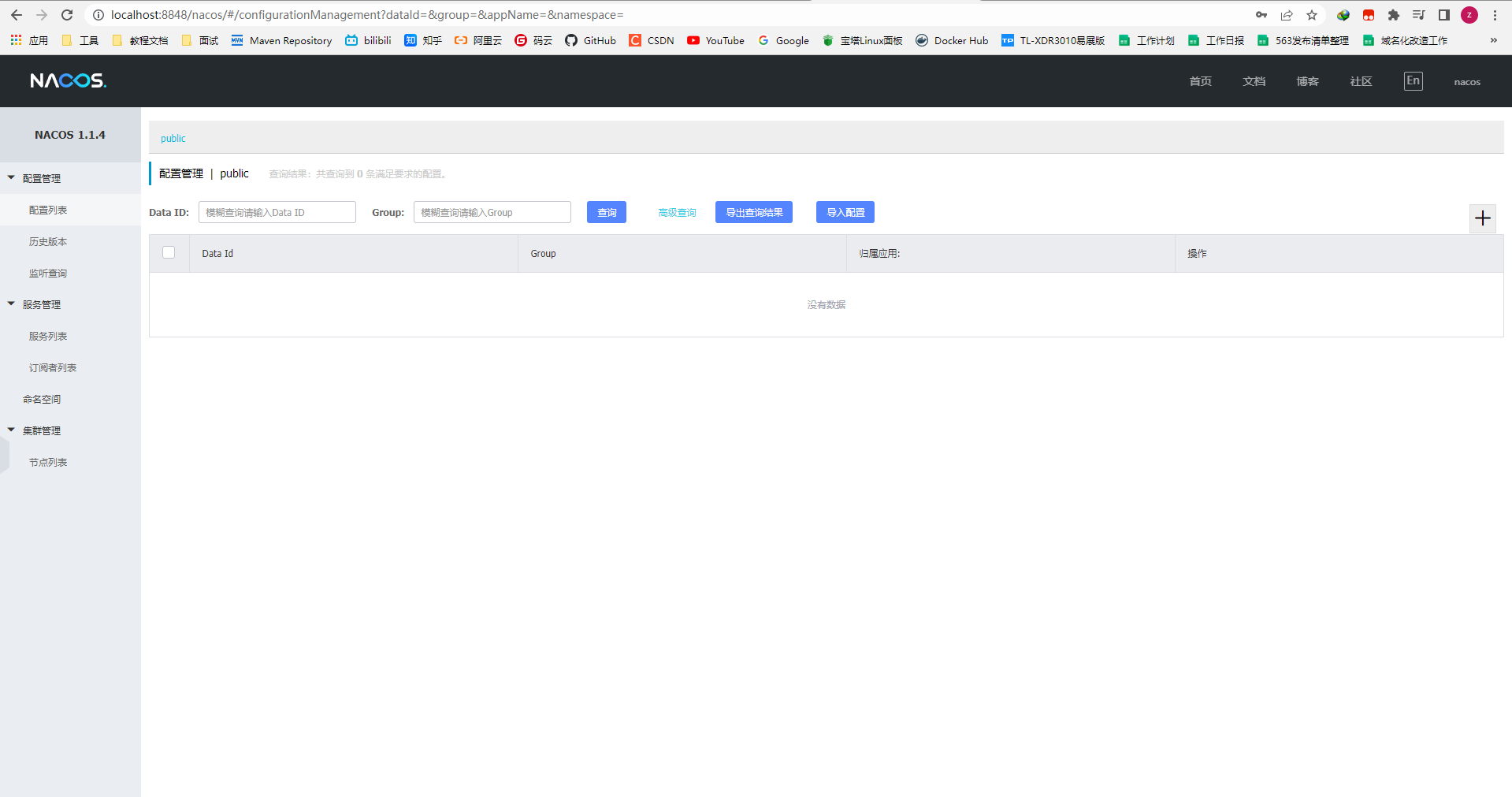
Task: Open the 码云 bookmark
Action: click(x=533, y=40)
